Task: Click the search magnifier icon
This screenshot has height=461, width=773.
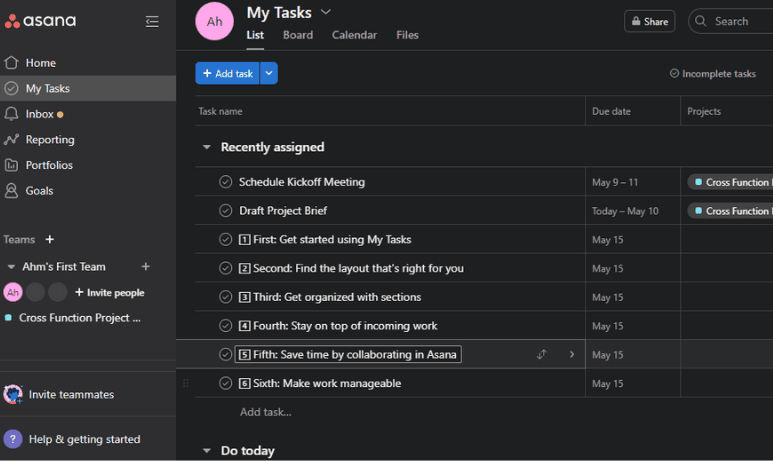Action: (x=701, y=21)
